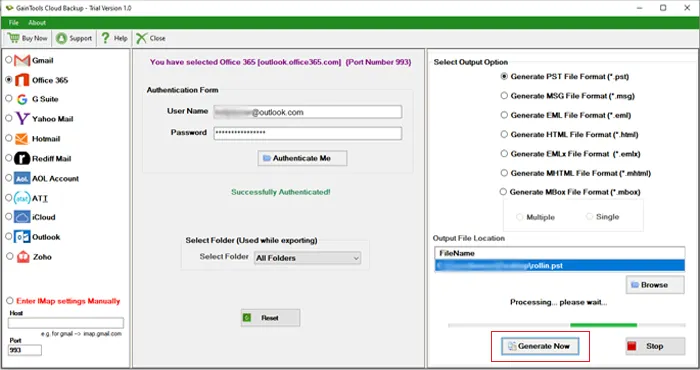Image resolution: width=700 pixels, height=370 pixels.
Task: Click the G Suite Google icon
Action: 22,99
